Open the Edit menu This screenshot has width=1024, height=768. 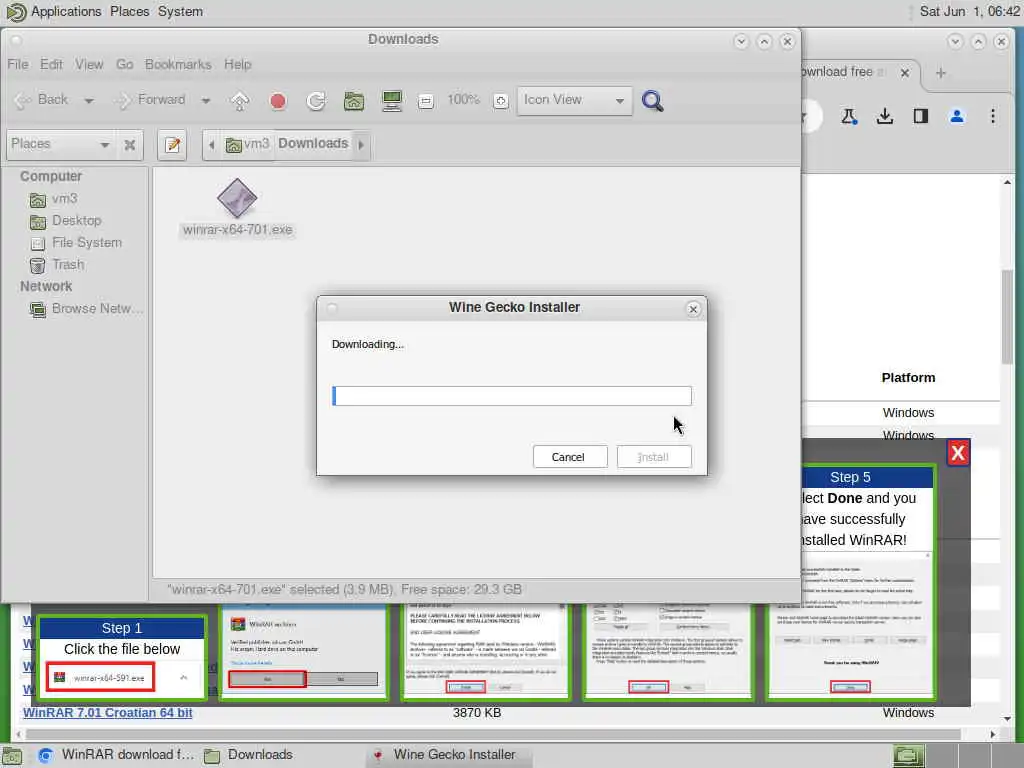click(x=51, y=64)
